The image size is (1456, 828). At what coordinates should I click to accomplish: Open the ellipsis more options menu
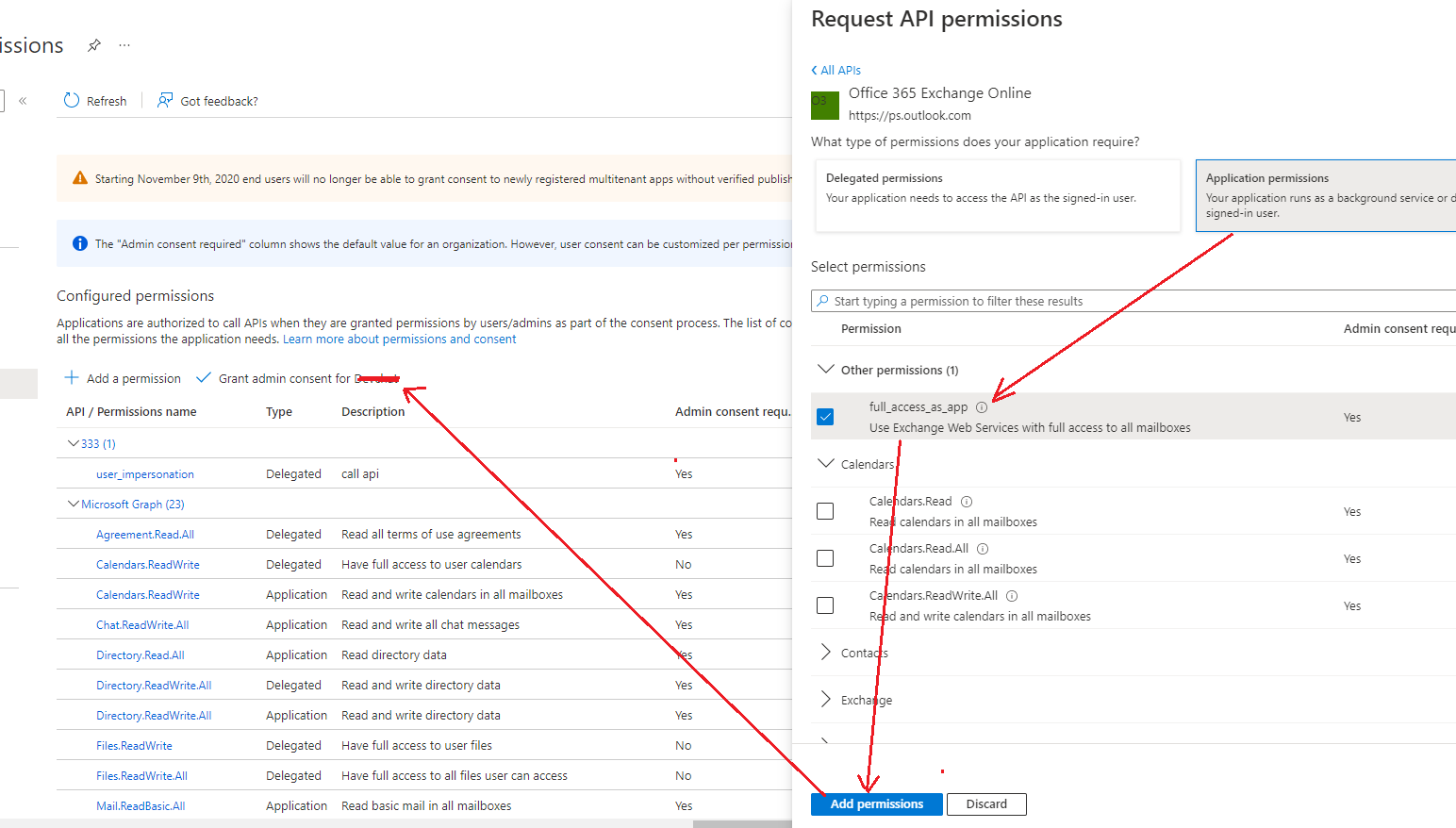point(124,45)
